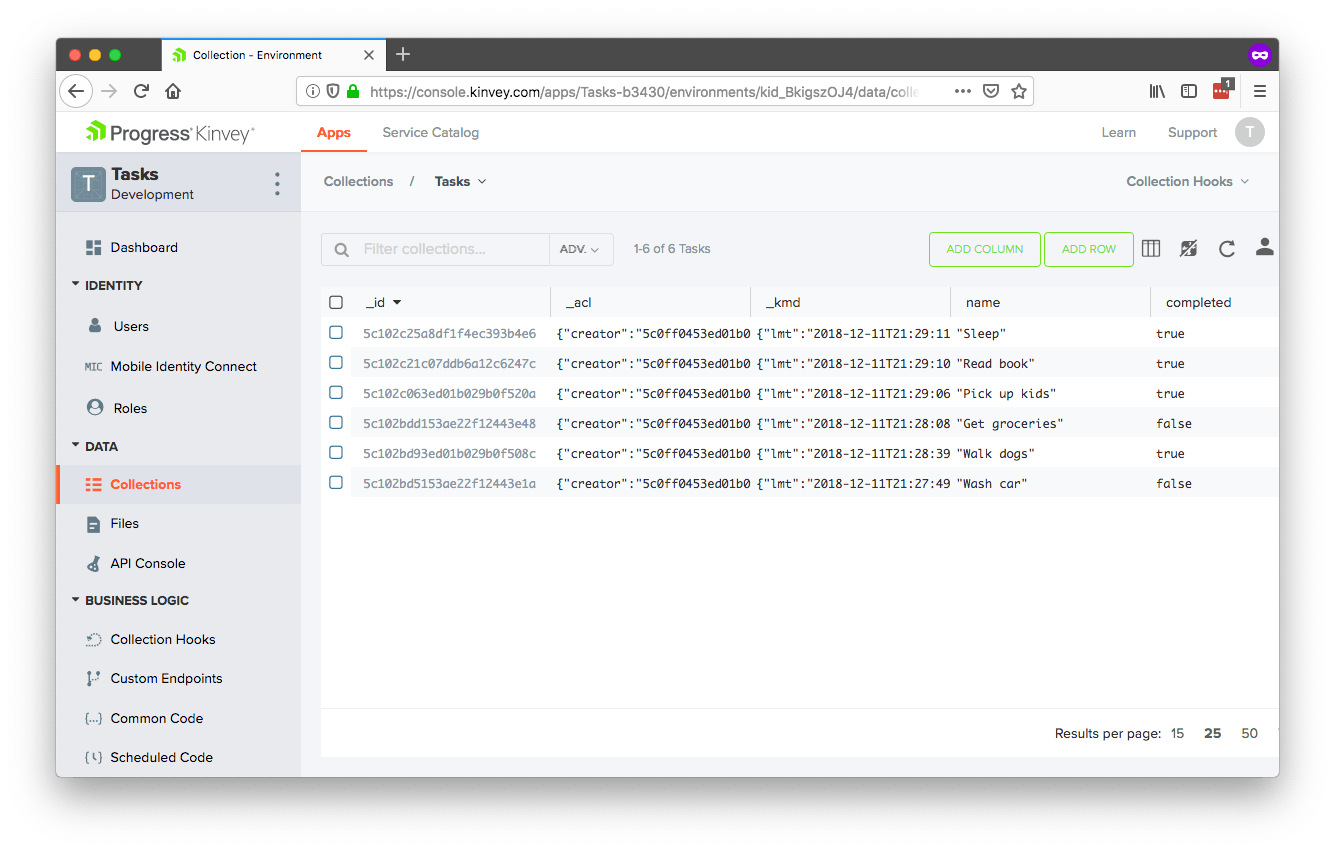Switch to the Service Catalog tab

(430, 133)
